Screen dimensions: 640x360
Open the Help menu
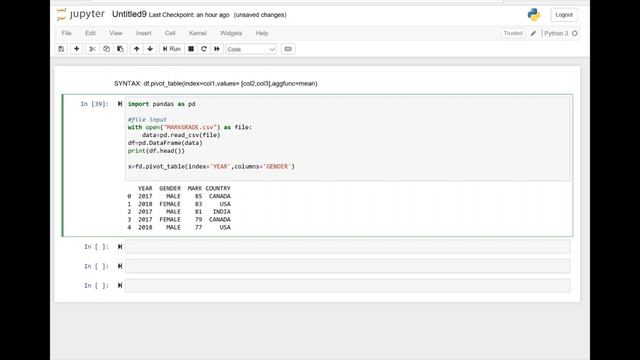click(262, 33)
